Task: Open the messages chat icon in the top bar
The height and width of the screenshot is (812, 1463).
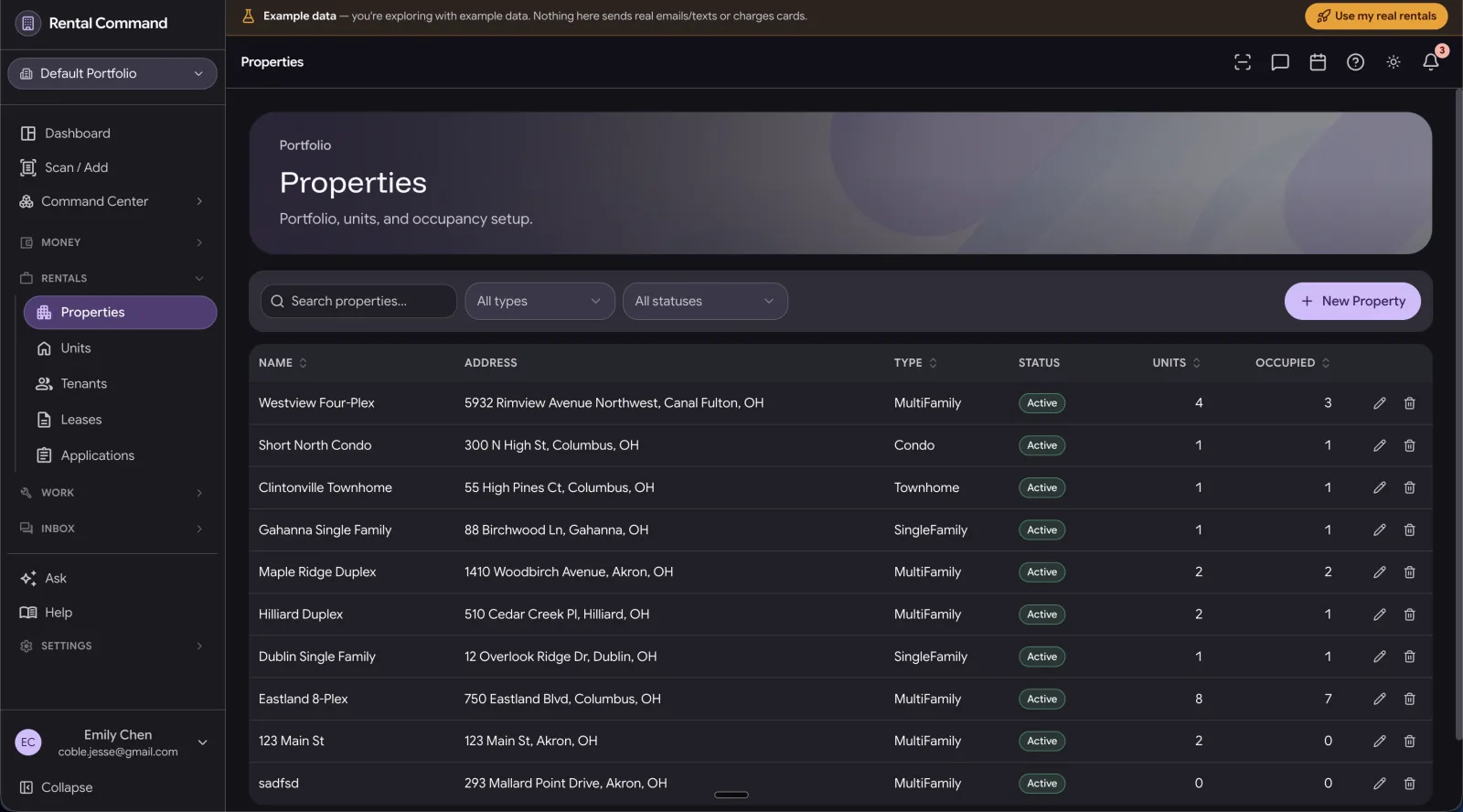Action: pos(1280,62)
